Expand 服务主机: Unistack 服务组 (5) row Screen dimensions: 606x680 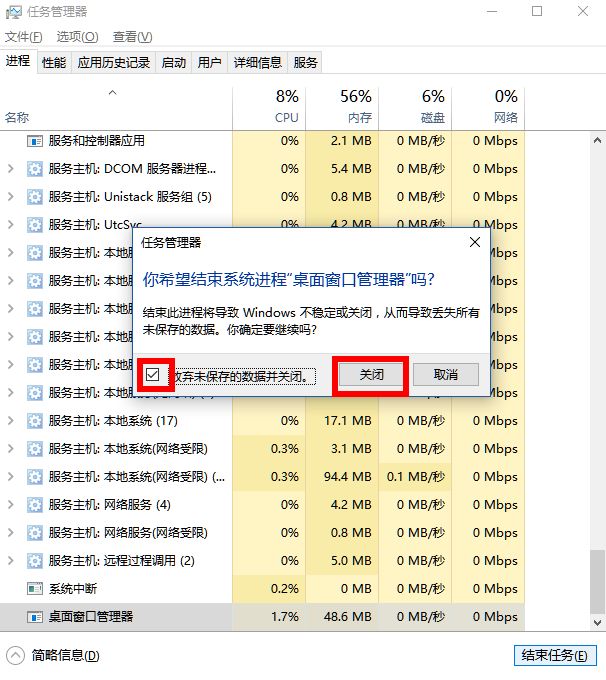pos(11,196)
